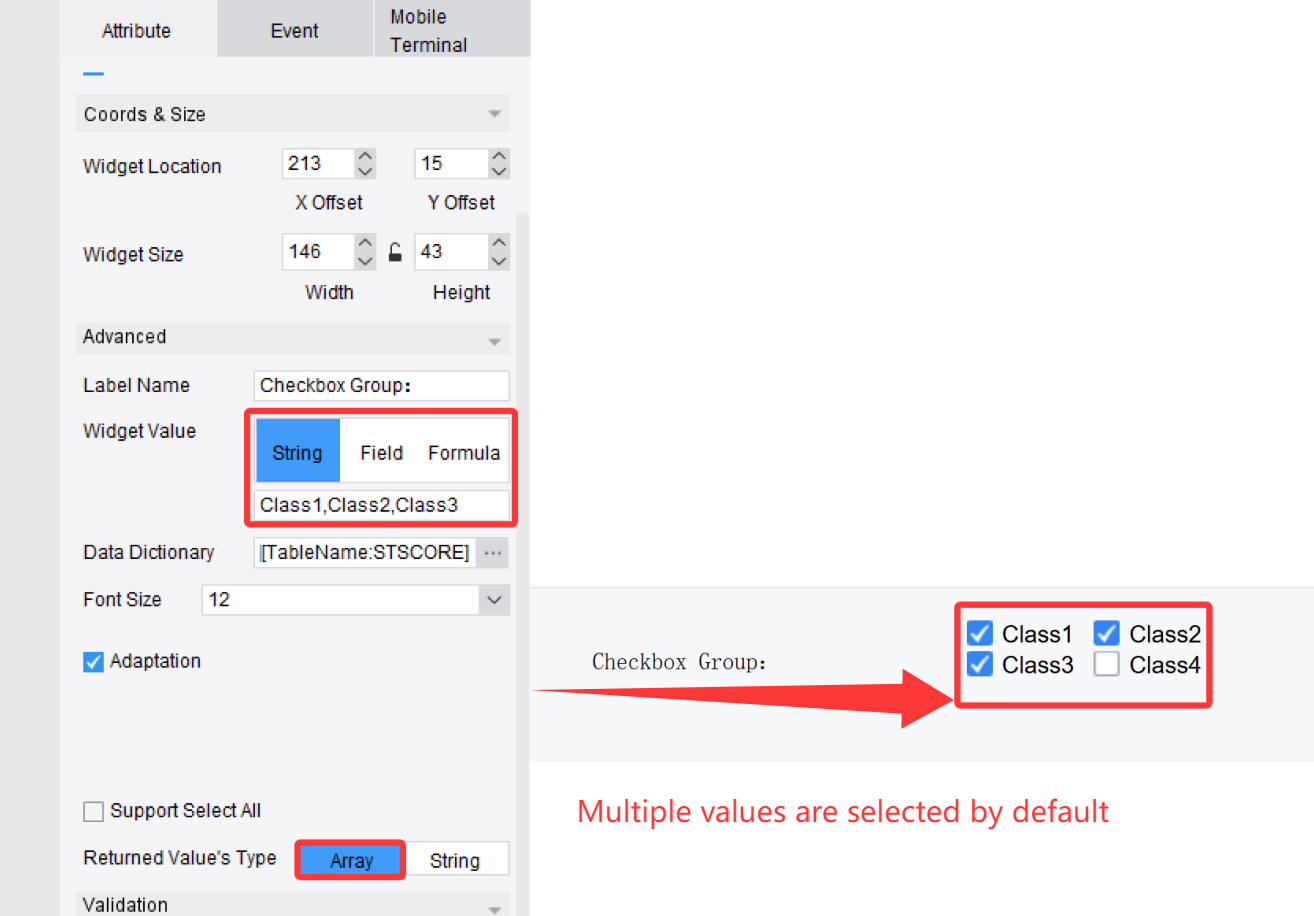Viewport: 1314px width, 916px height.
Task: Click the Data Dictionary field
Action: click(365, 552)
